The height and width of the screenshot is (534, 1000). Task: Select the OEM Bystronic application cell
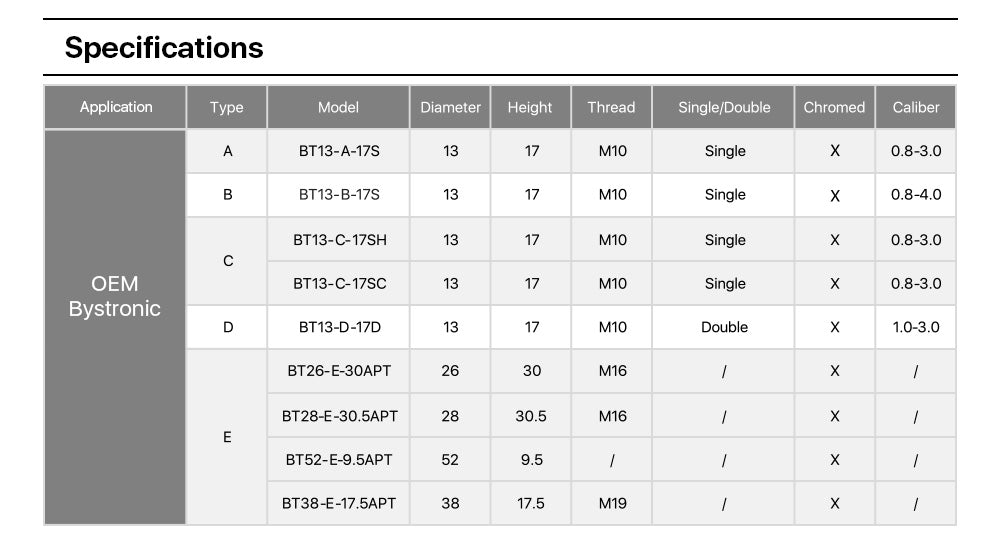tap(115, 297)
